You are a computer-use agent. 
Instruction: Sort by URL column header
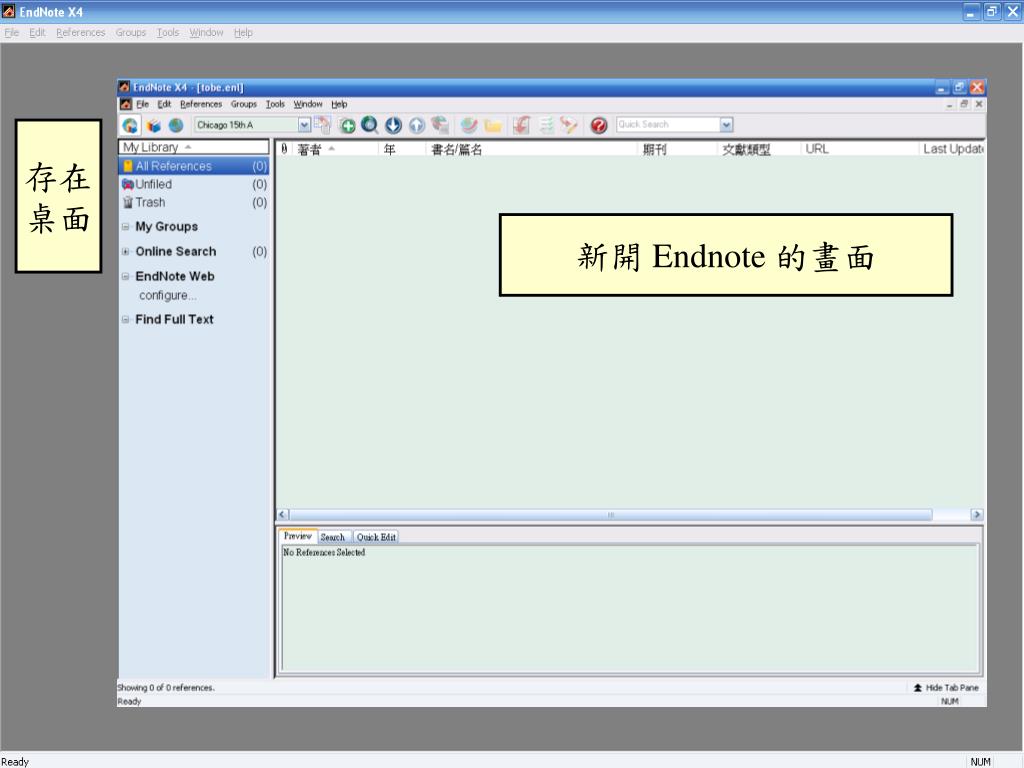tap(859, 149)
